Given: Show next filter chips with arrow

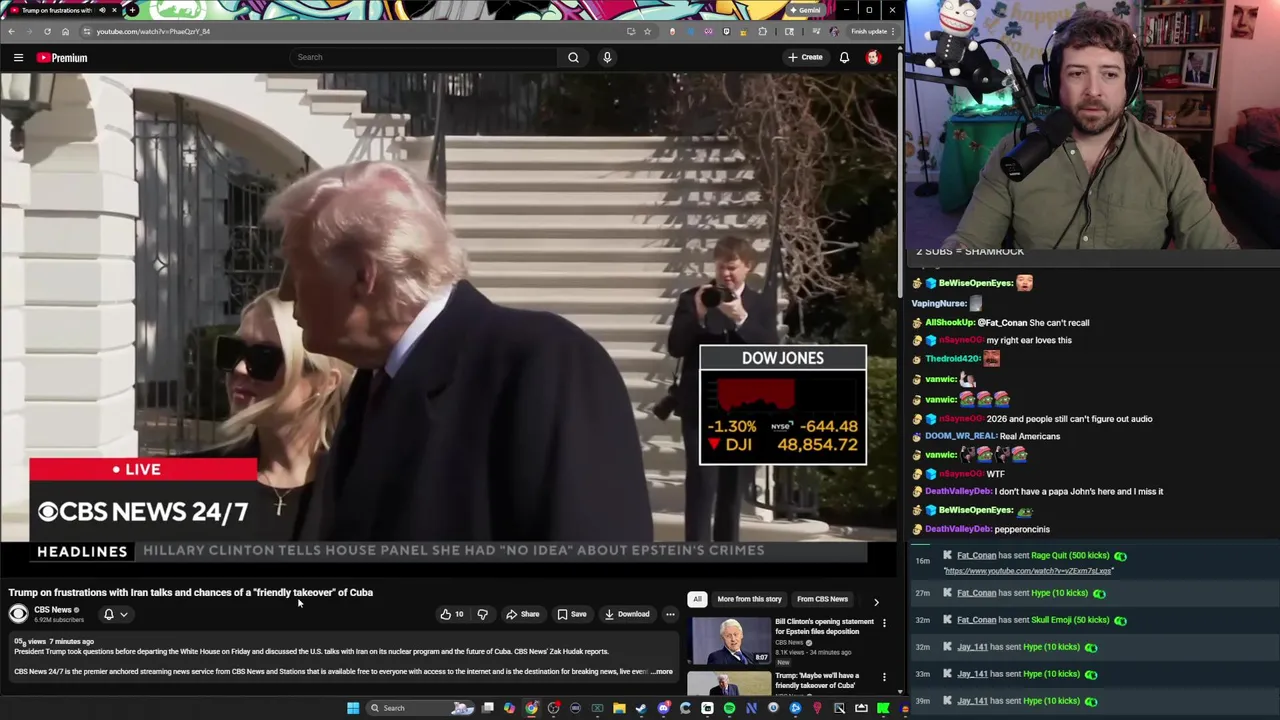Looking at the screenshot, I should pos(876,601).
